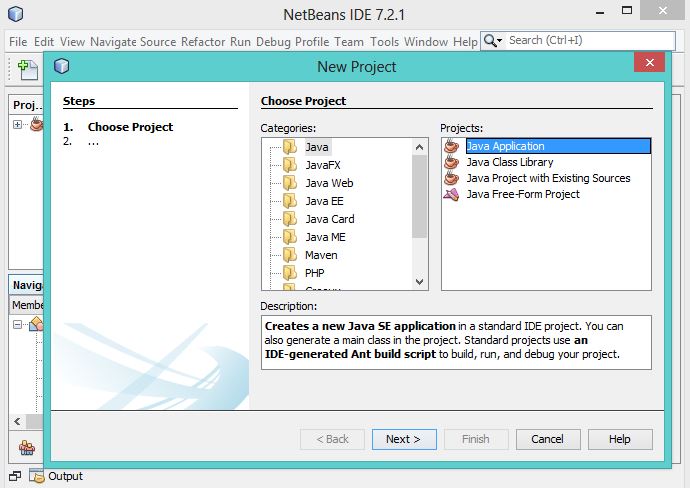Click the Java Application coffee cup icon

point(451,146)
